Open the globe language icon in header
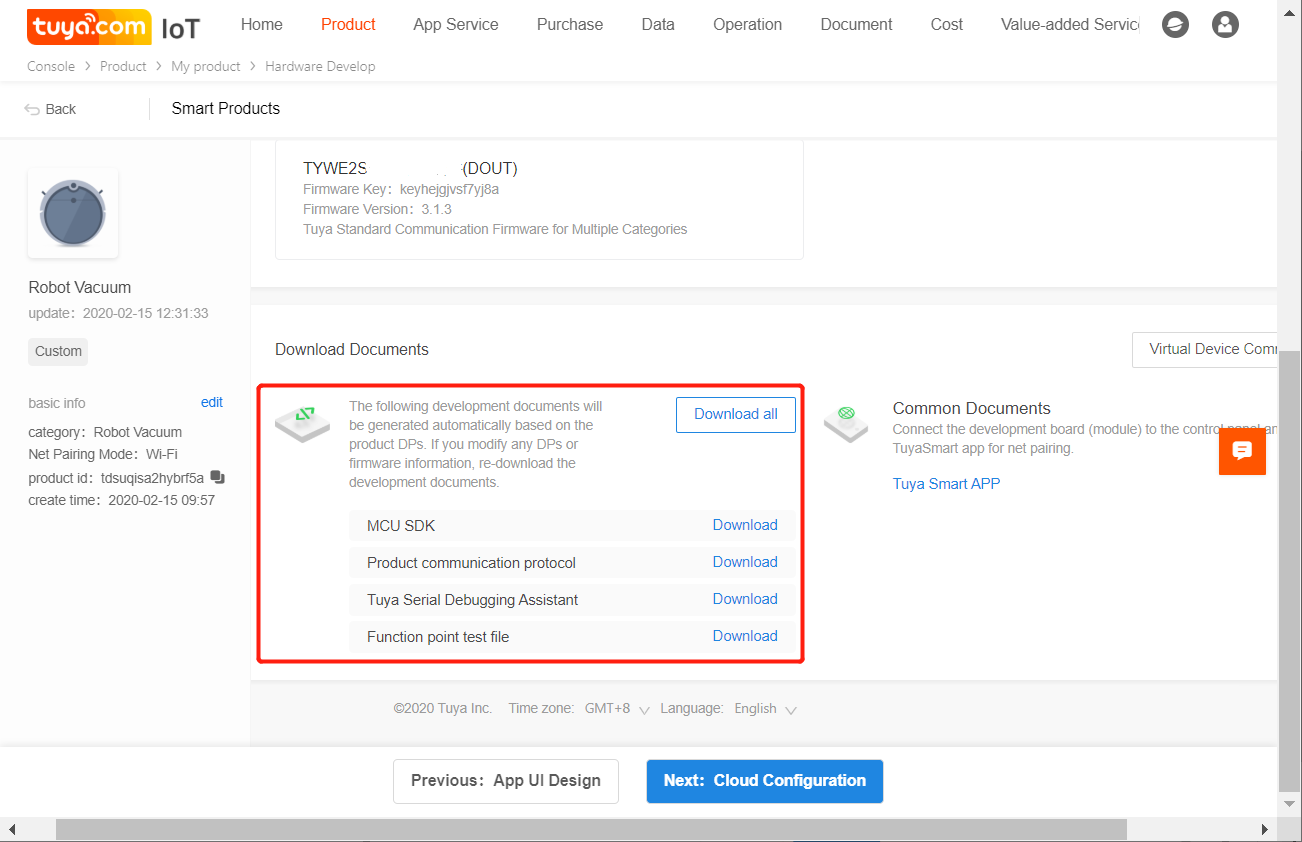Image resolution: width=1302 pixels, height=842 pixels. (x=1175, y=25)
